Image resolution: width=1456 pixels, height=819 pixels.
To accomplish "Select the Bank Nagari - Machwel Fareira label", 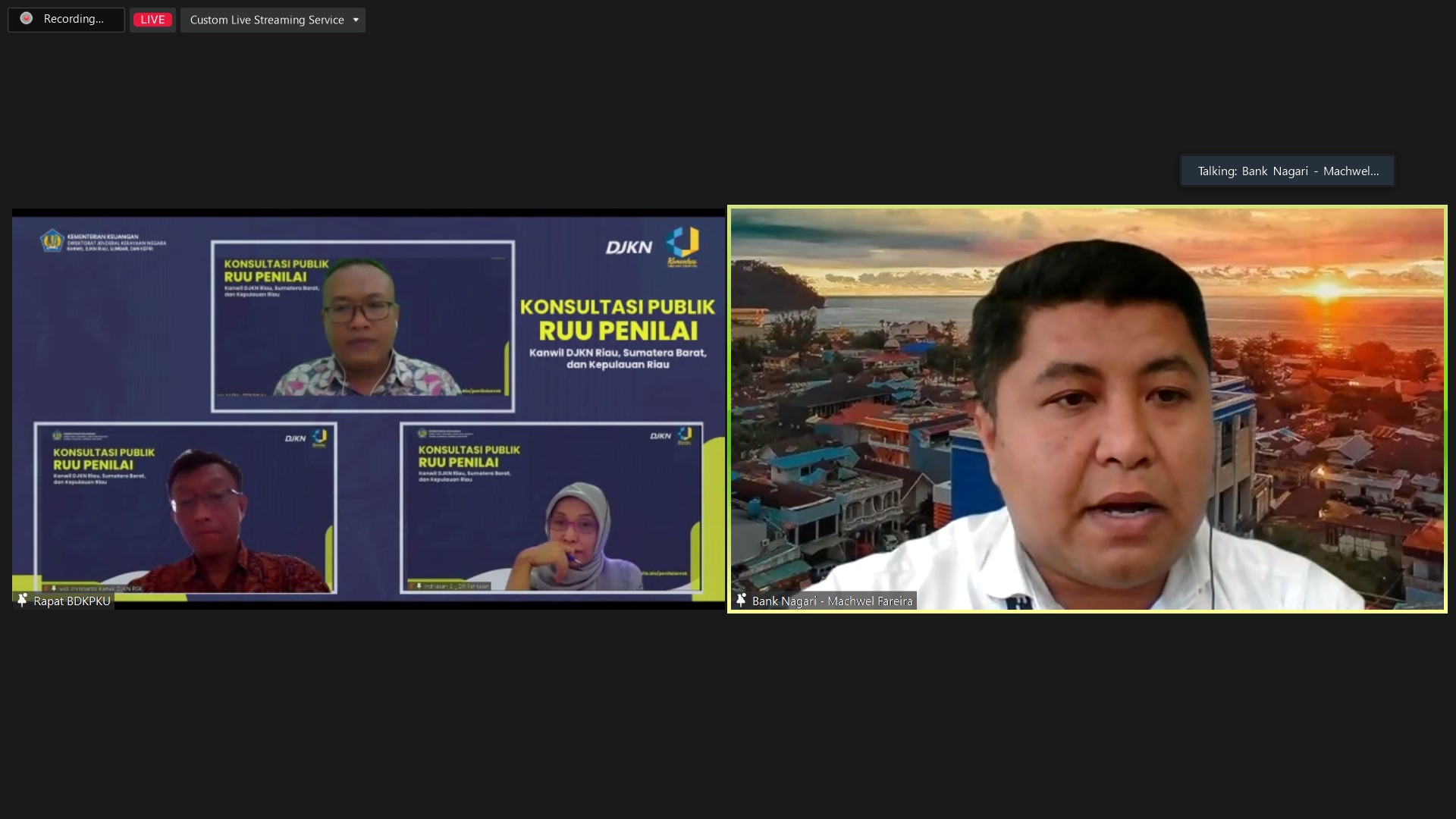I will tap(832, 601).
